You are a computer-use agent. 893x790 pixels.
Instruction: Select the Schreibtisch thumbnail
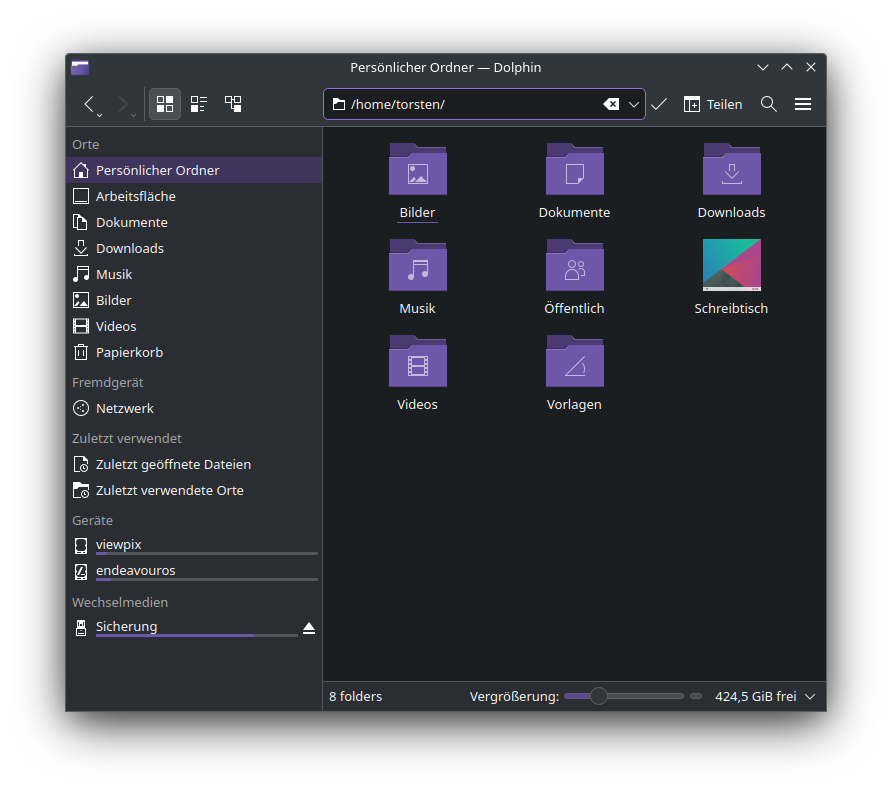pos(732,265)
